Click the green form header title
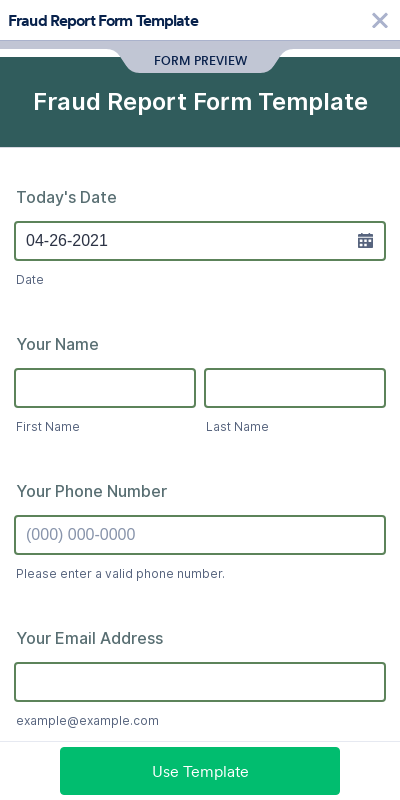Screen dimensions: 400x800 pos(201,102)
